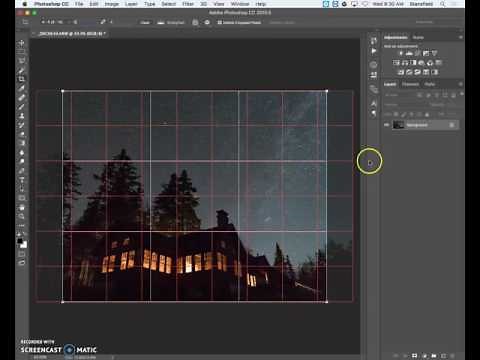Select the Path Selection tool
Viewport: 480px width, 360px height.
coord(22,189)
